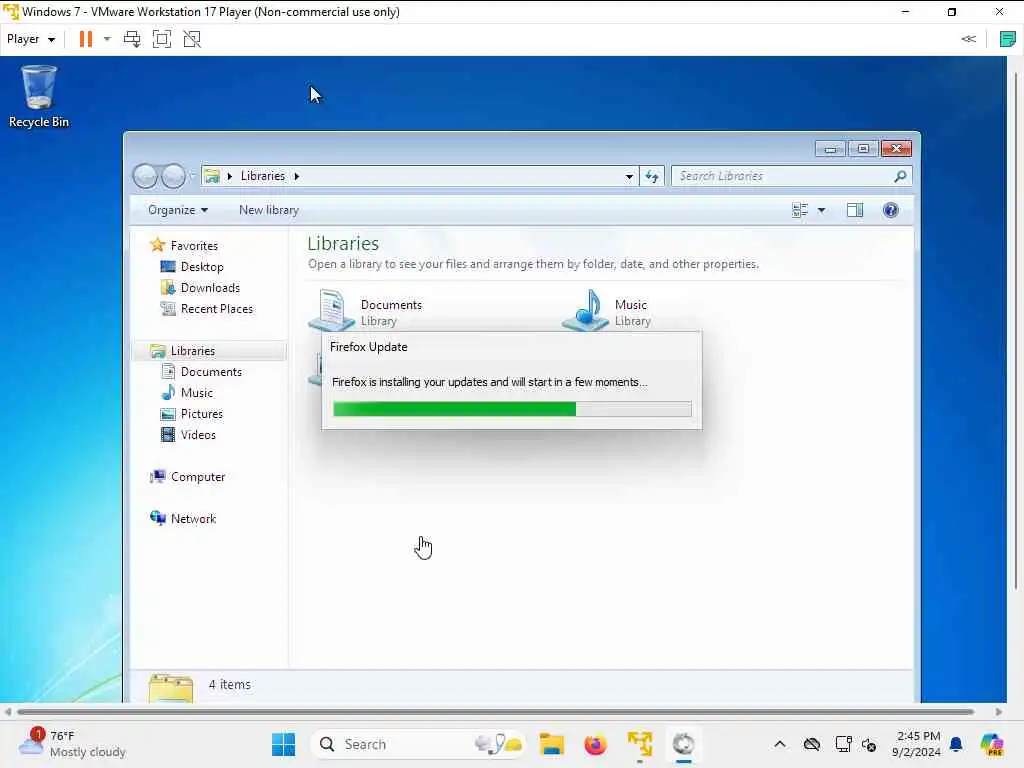Enter VMware full screen mode
1024x768 pixels.
162,39
